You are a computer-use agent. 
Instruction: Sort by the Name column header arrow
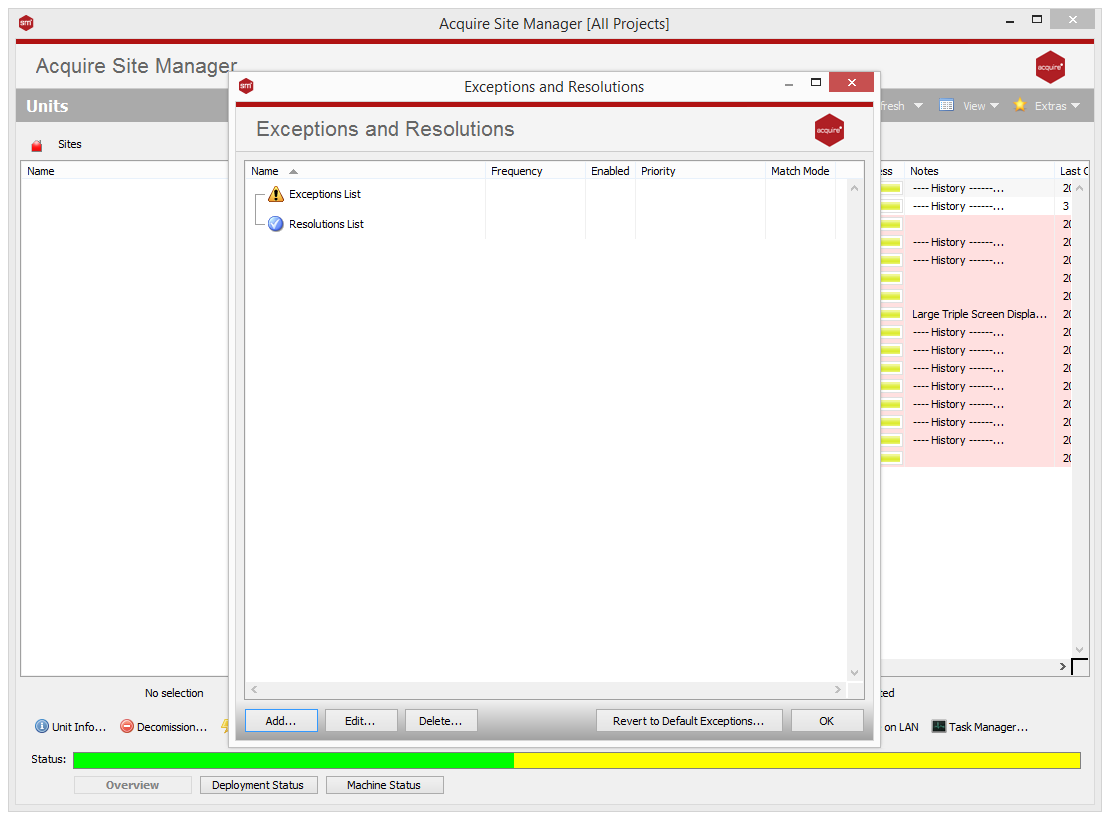point(293,171)
